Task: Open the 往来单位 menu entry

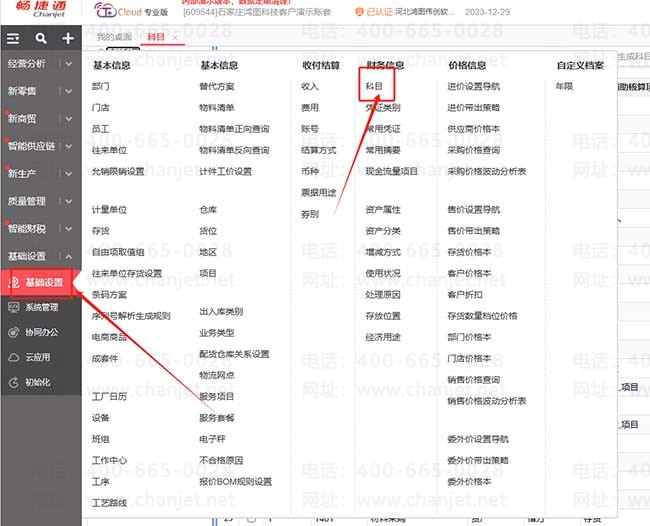Action: [109, 150]
